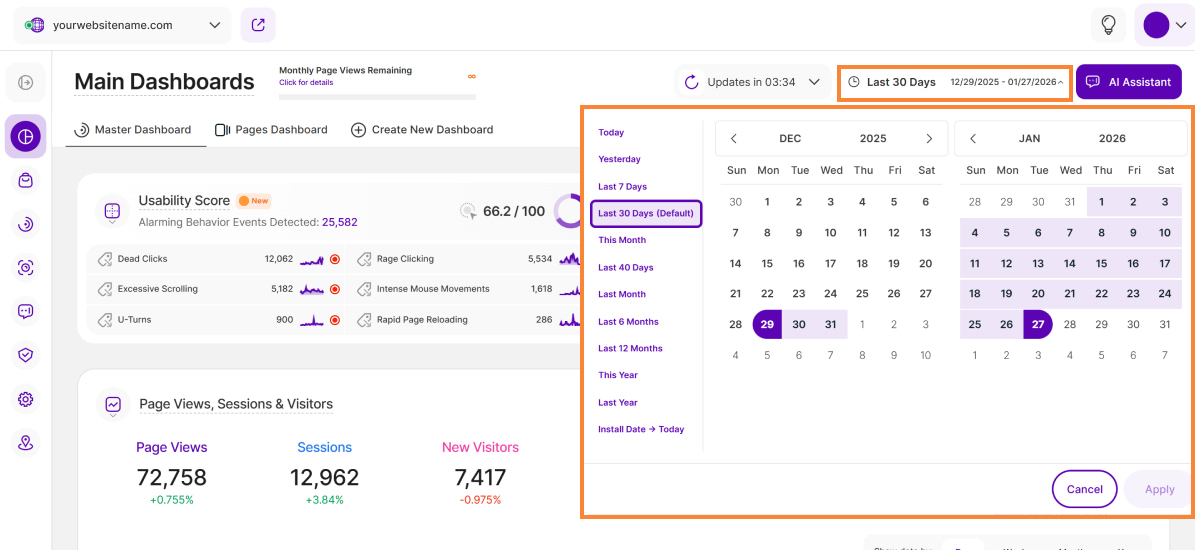Select Last 12 Months preset
This screenshot has width=1195, height=550.
tap(630, 348)
